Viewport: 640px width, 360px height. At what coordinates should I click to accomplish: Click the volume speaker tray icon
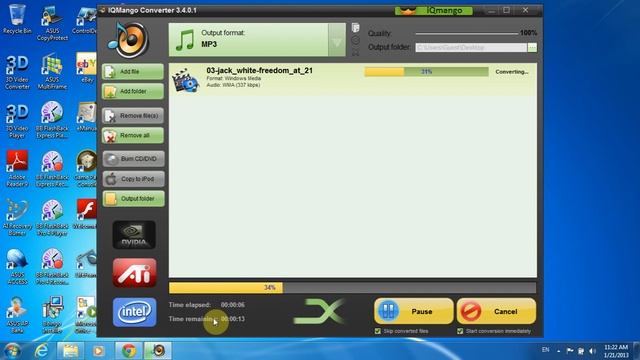click(x=592, y=351)
